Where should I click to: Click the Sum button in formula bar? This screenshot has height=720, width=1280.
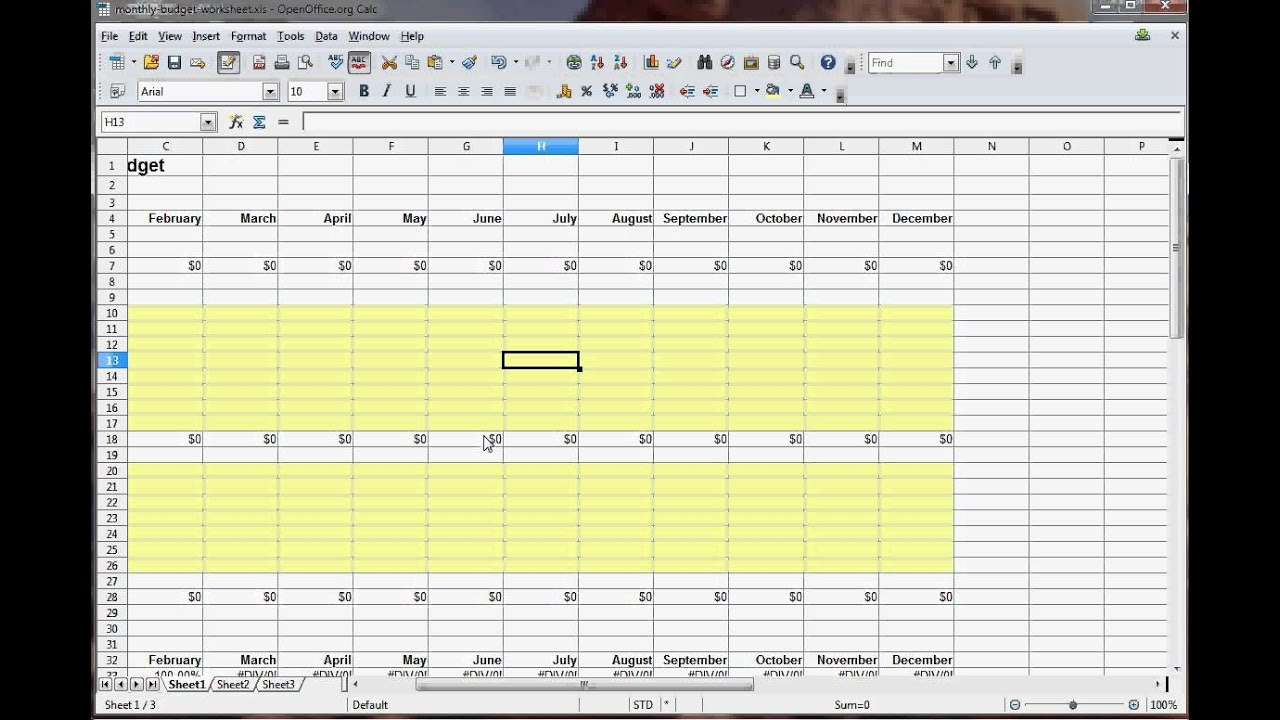click(x=258, y=121)
